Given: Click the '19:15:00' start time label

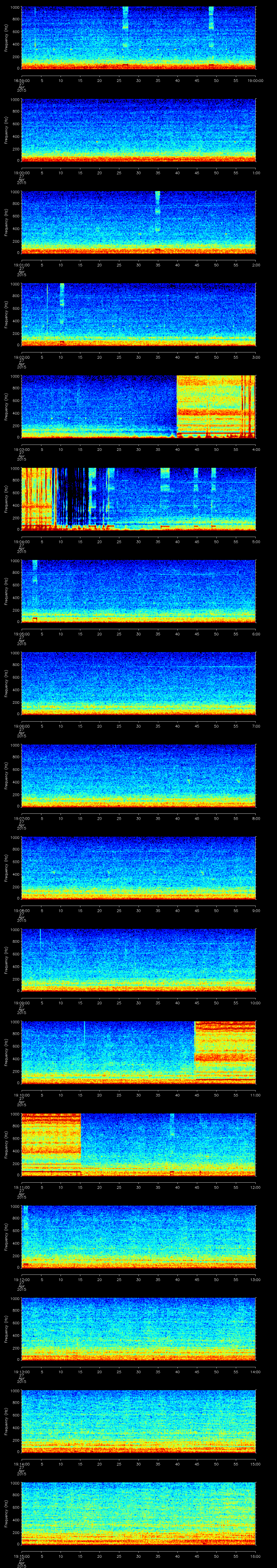Looking at the screenshot, I should (21, 1556).
